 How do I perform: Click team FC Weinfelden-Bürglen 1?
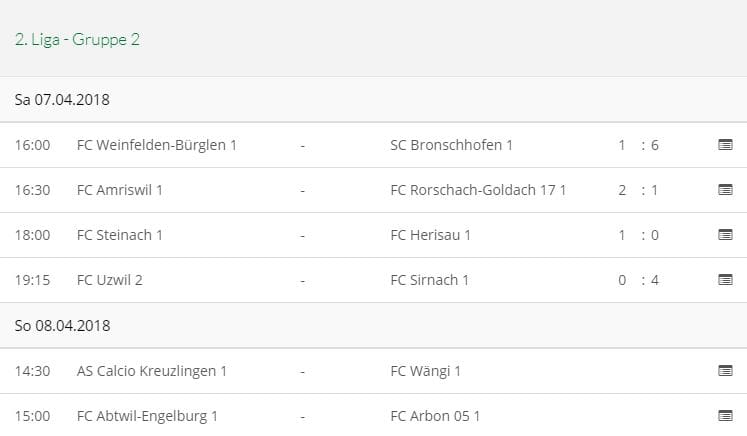(157, 145)
